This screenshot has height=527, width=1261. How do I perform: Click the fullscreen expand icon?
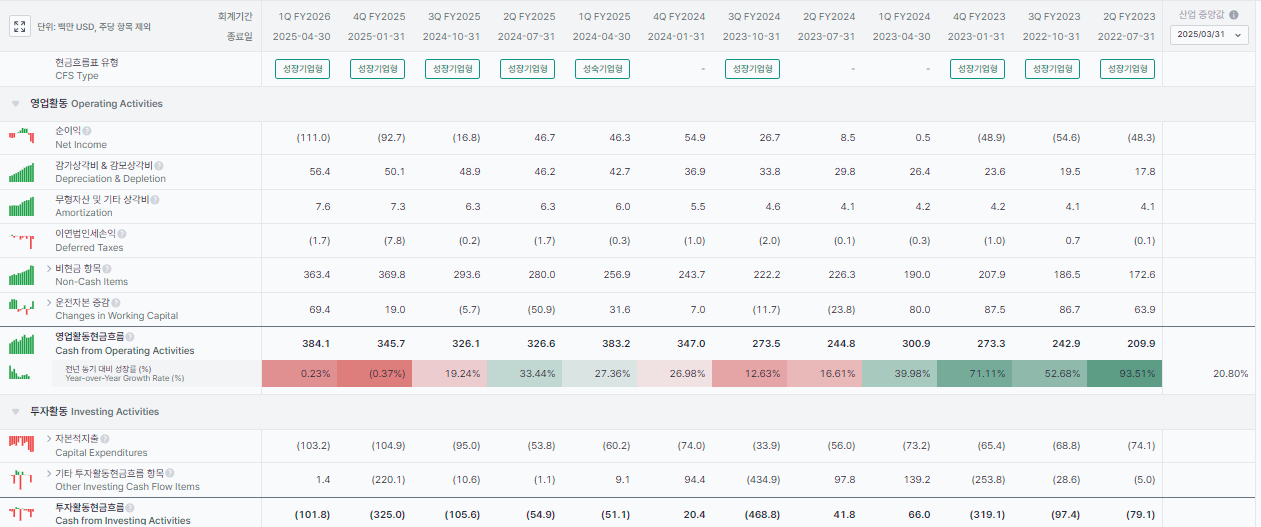point(20,27)
